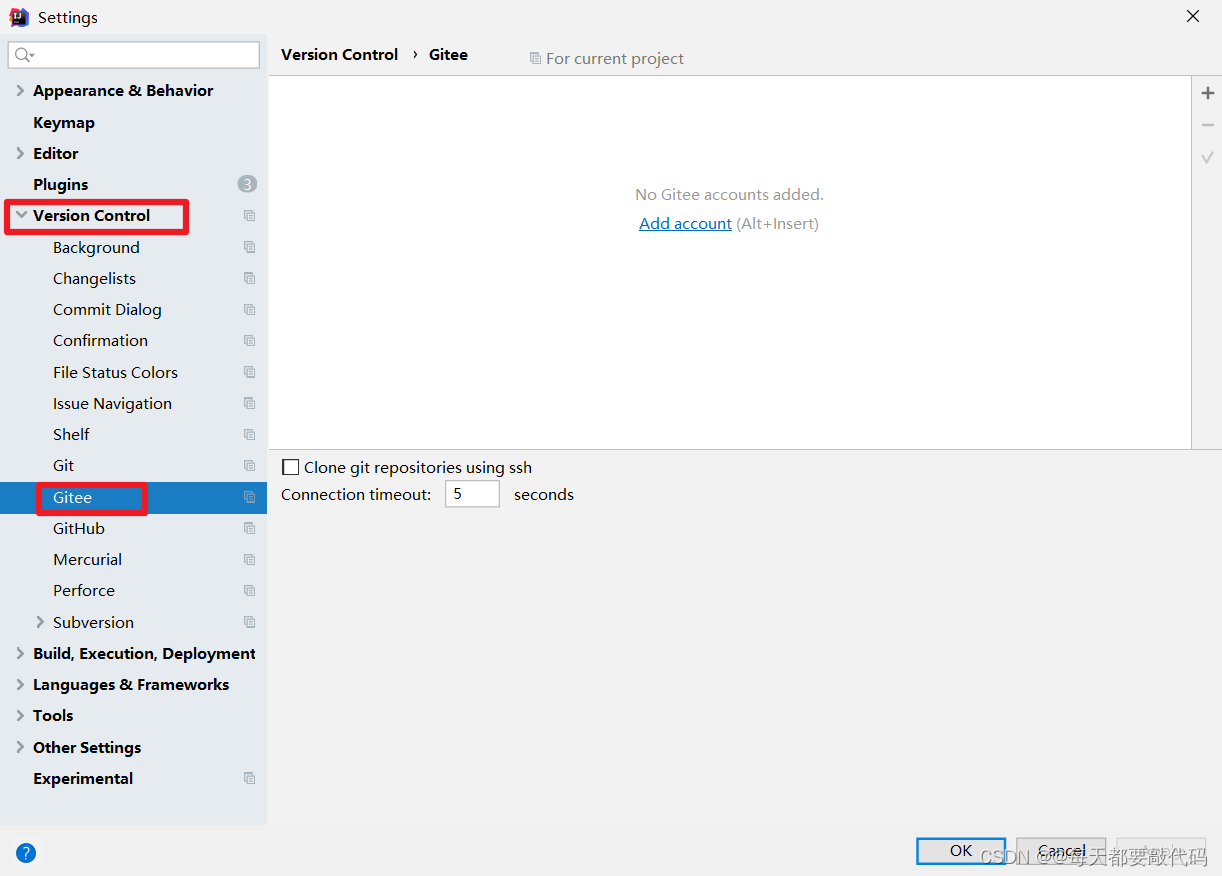Select the File Status Colors entry
Screen dimensions: 1222x876
pos(115,372)
